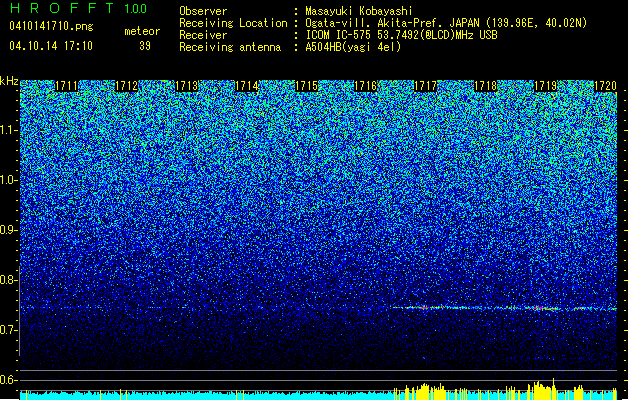Click the version number 1.0.0
The image size is (629, 400).
click(136, 8)
